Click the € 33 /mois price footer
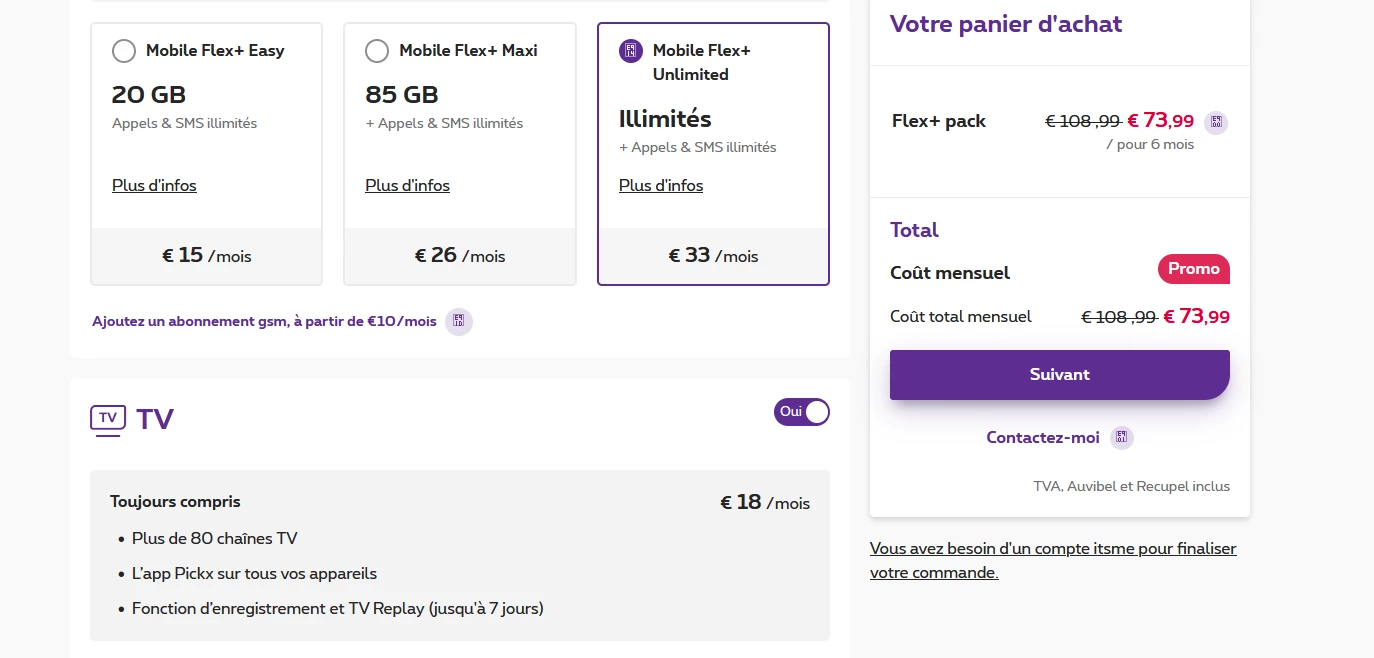This screenshot has width=1374, height=658. pyautogui.click(x=713, y=256)
